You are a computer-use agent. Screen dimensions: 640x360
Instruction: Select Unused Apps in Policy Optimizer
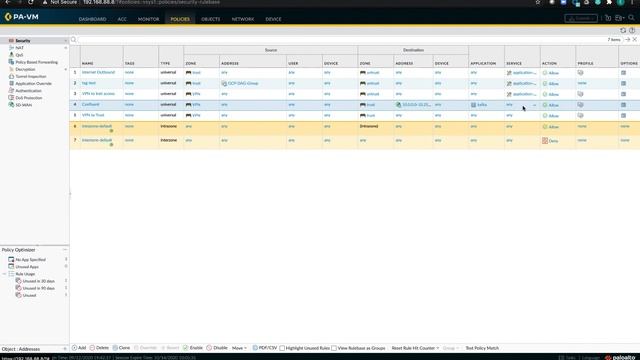pos(27,267)
